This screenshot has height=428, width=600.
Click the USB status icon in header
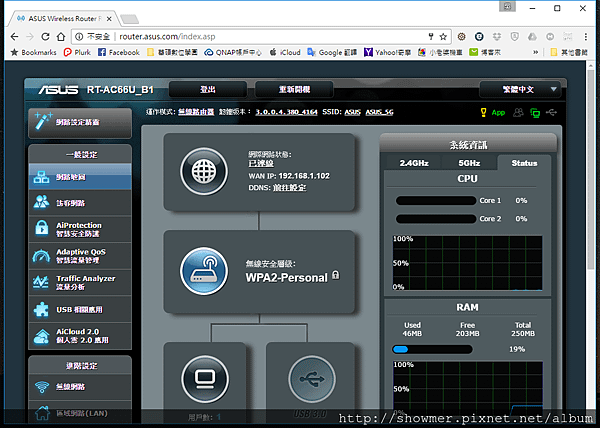click(x=551, y=112)
